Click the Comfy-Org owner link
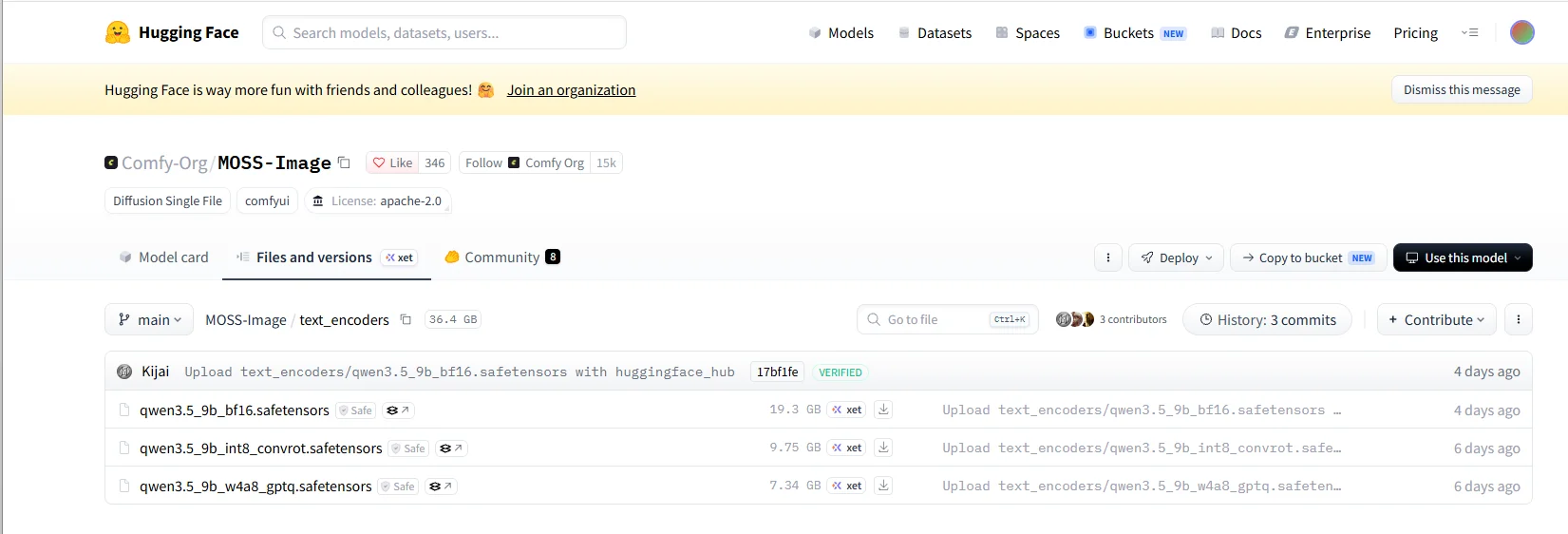Image resolution: width=1568 pixels, height=534 pixels. coord(164,162)
